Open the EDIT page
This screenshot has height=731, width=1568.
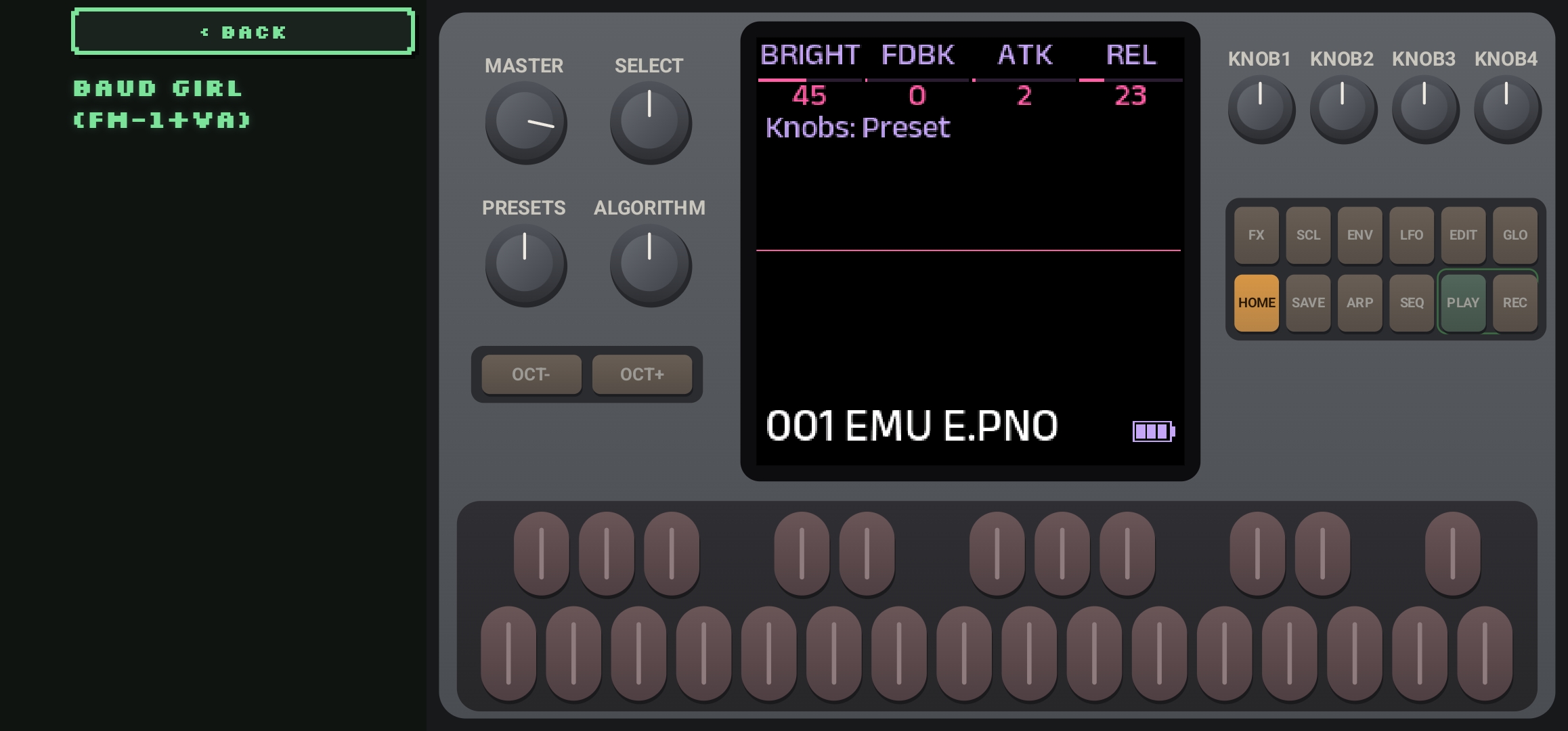pyautogui.click(x=1463, y=235)
